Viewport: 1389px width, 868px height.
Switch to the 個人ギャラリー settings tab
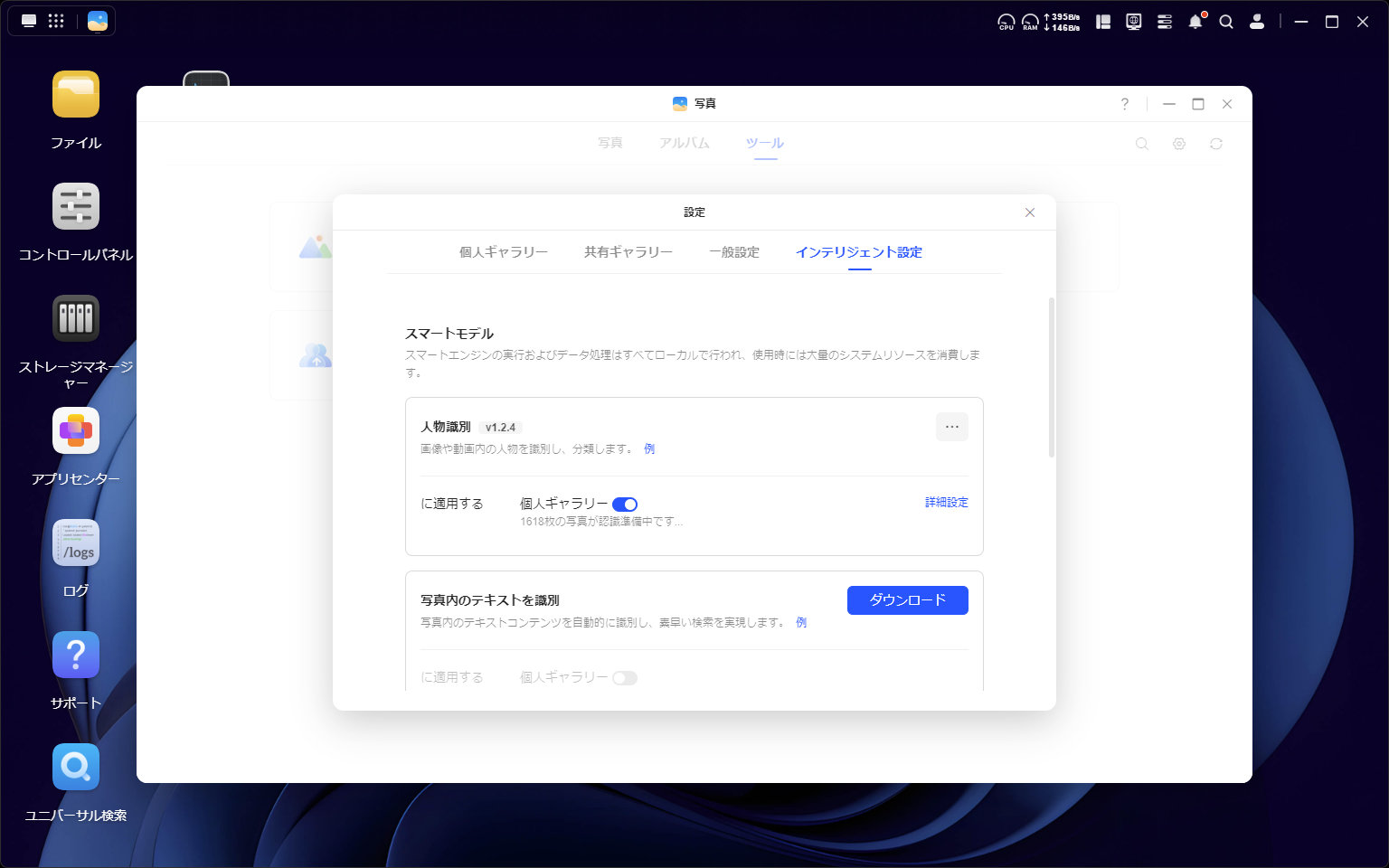[x=504, y=252]
